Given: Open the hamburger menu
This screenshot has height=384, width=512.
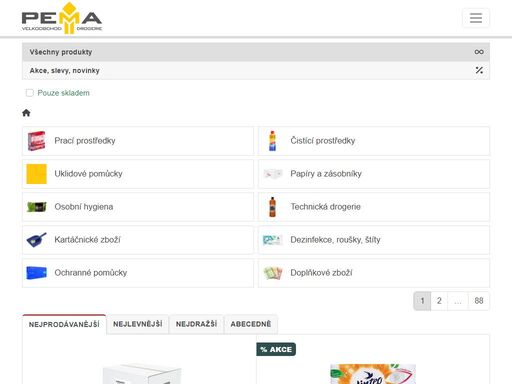Looking at the screenshot, I should pyautogui.click(x=476, y=18).
